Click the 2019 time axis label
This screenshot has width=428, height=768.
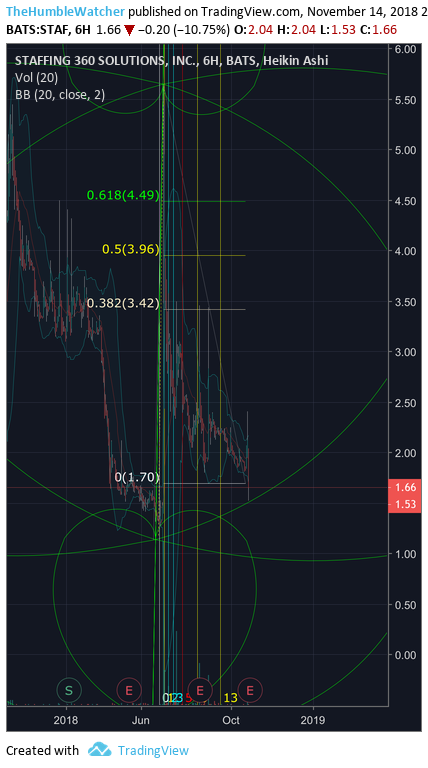[312, 720]
